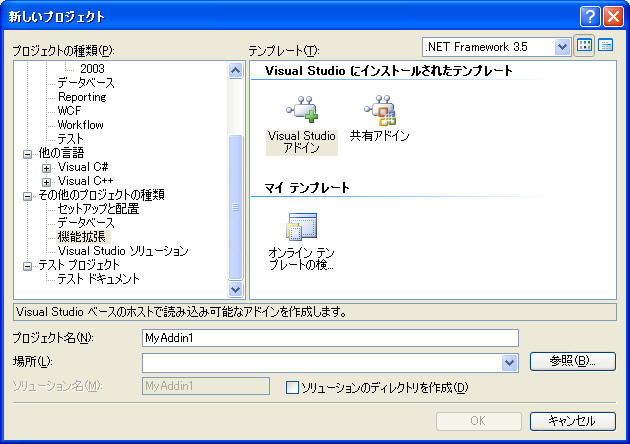The height and width of the screenshot is (444, 630).
Task: Click the プロジェクト名 input field
Action: pyautogui.click(x=330, y=338)
